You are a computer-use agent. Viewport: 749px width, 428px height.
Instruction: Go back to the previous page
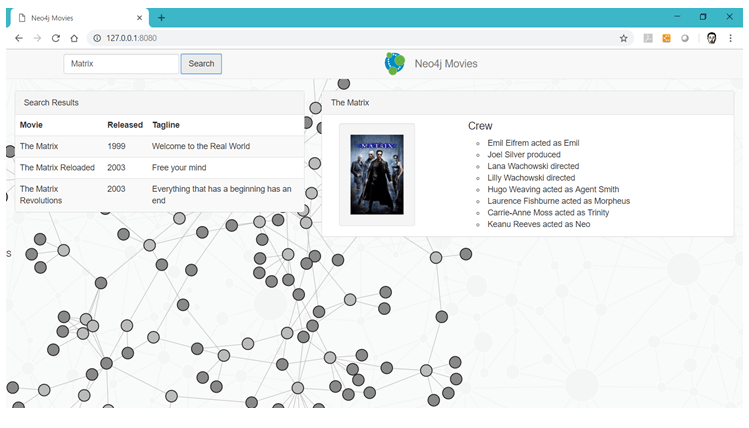(x=19, y=38)
